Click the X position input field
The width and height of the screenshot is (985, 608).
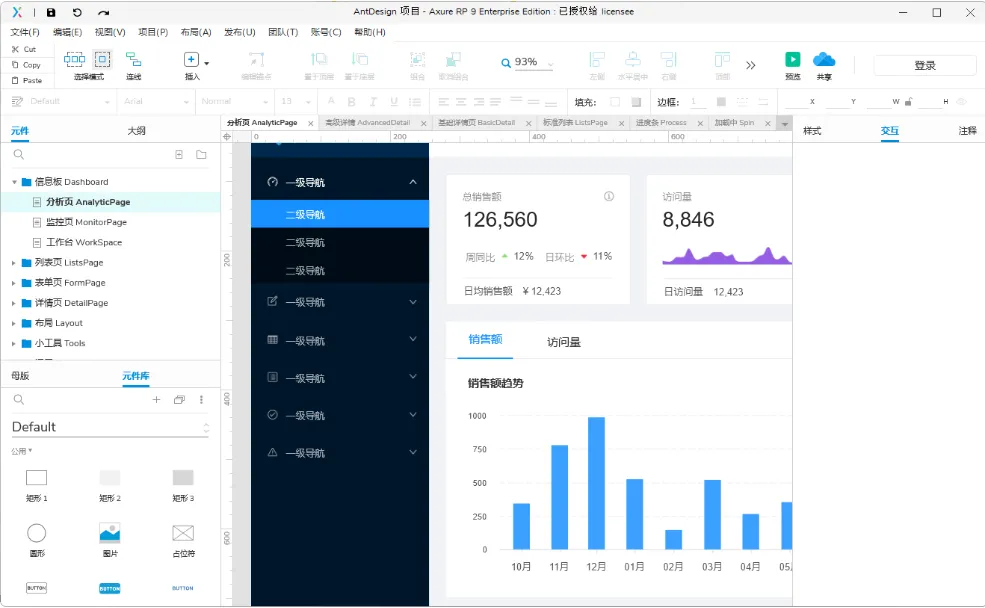tap(796, 101)
